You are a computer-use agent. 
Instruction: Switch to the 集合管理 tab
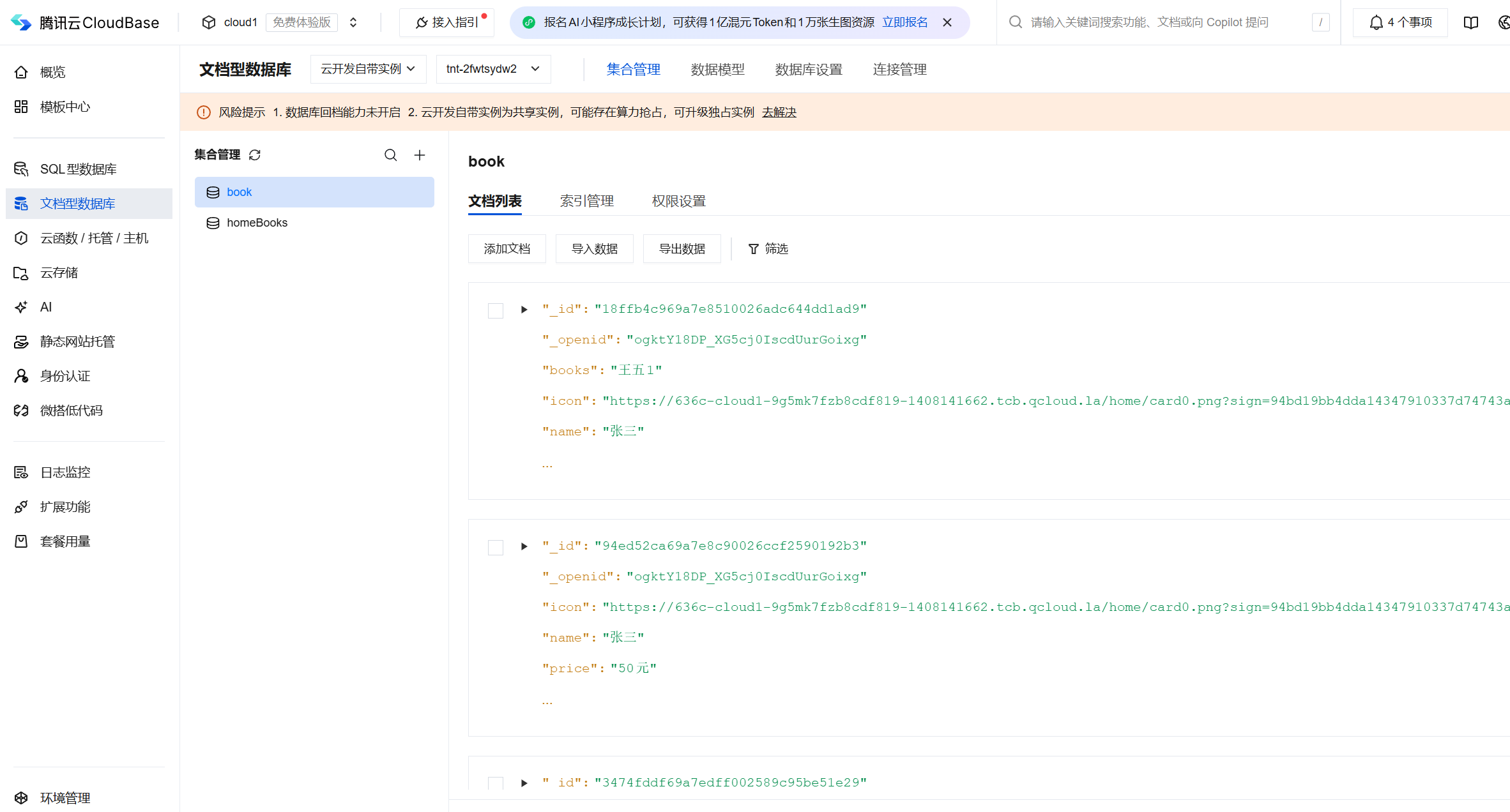633,70
